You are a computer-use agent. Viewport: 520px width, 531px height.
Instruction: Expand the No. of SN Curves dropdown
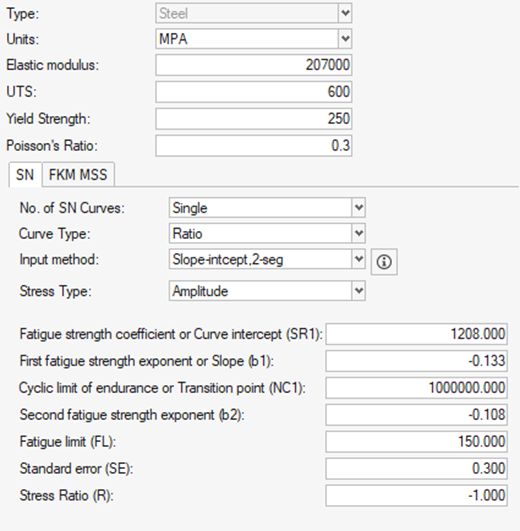click(267, 208)
